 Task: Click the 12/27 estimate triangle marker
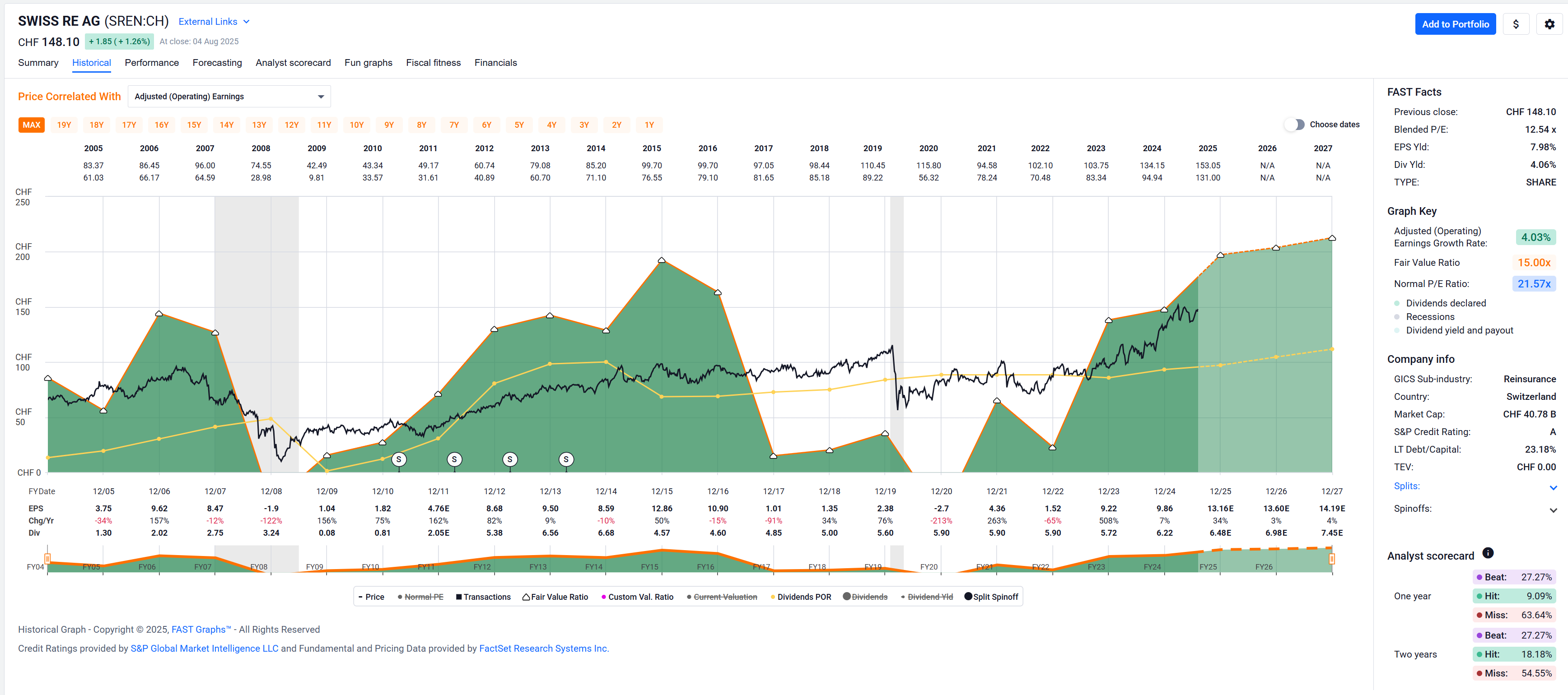(x=1332, y=238)
